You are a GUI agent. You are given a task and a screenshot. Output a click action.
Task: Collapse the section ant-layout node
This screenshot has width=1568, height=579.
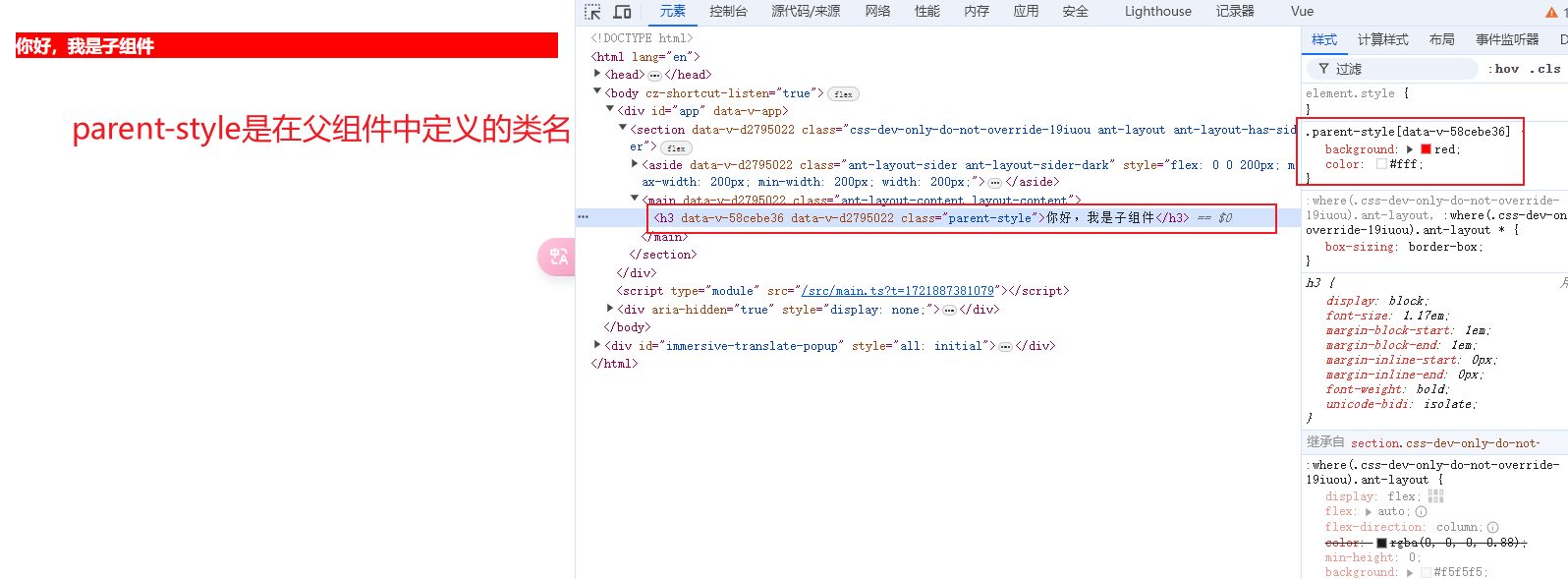point(623,128)
